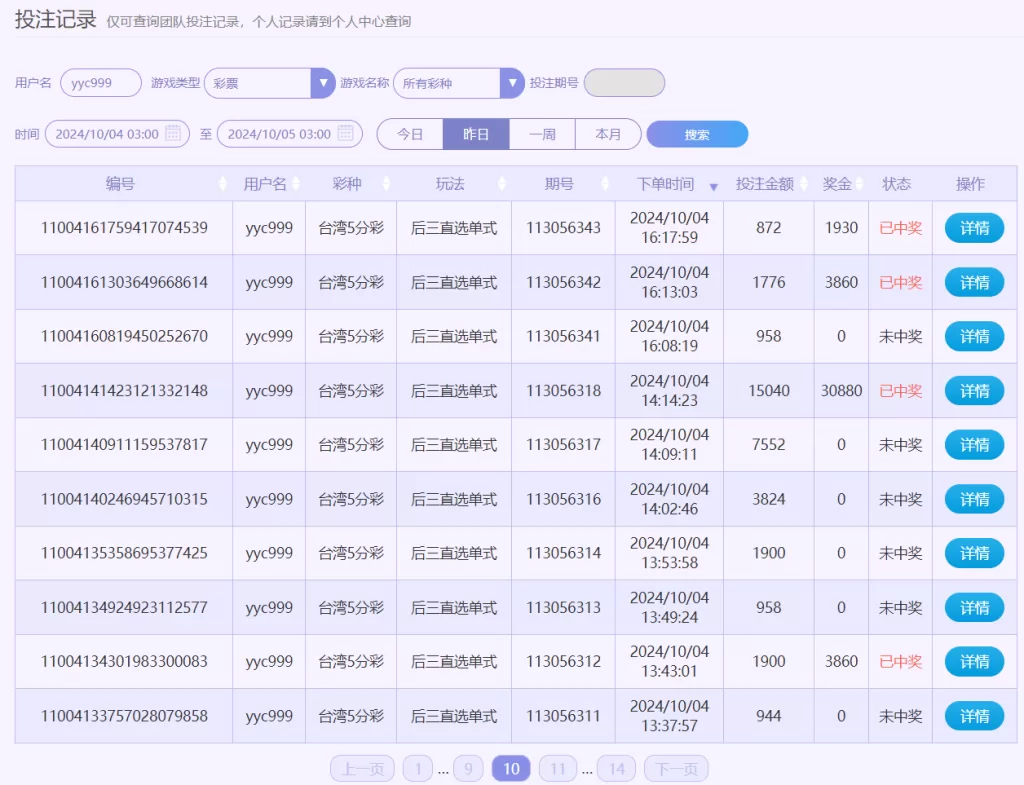Select the 一周 time range tab
The width and height of the screenshot is (1024, 785).
coord(542,134)
